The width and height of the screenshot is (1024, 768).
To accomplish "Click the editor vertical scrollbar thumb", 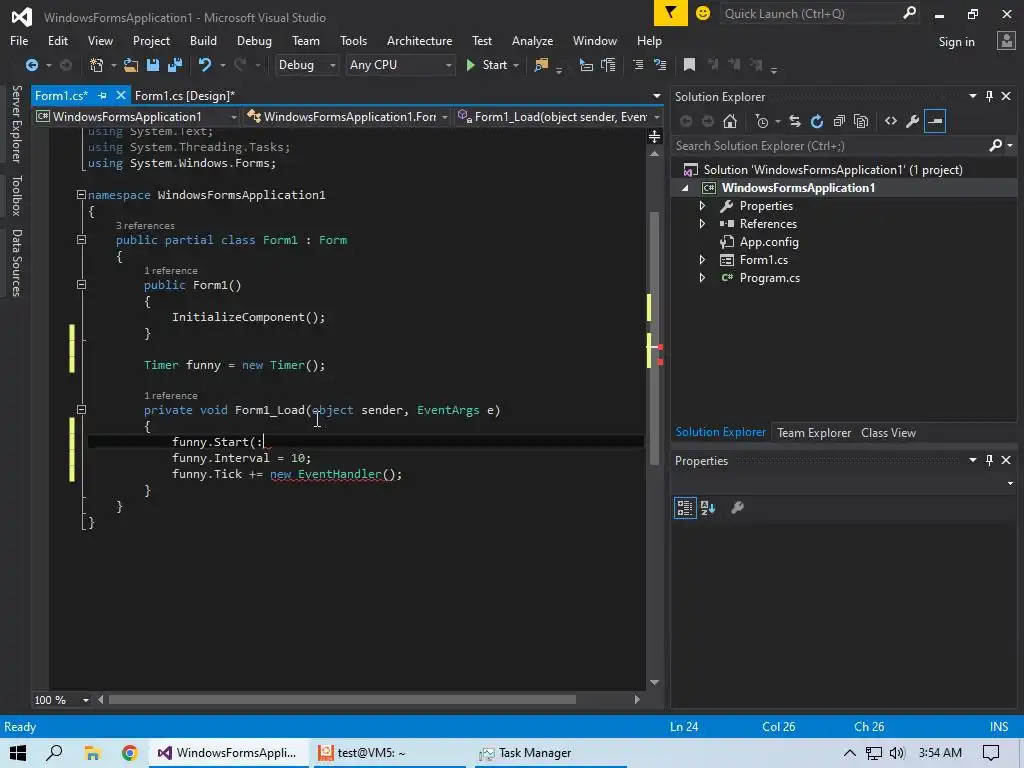I will [654, 338].
